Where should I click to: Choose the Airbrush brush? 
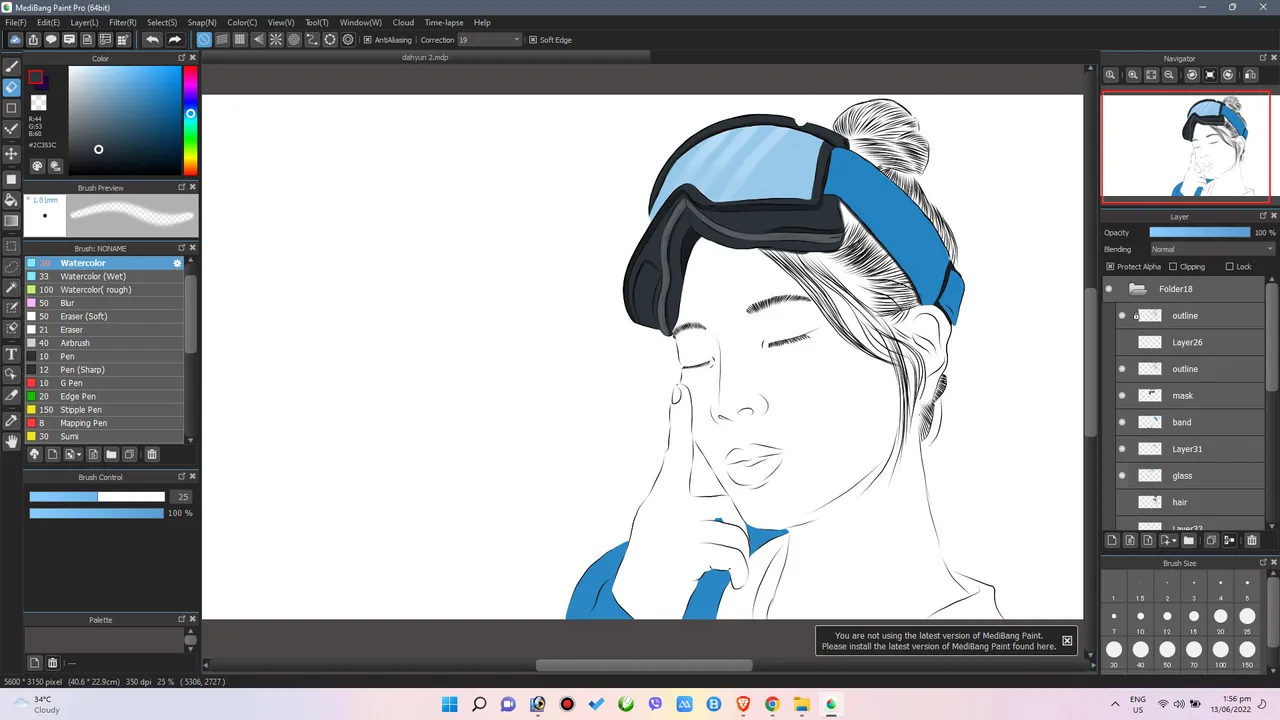tap(104, 343)
